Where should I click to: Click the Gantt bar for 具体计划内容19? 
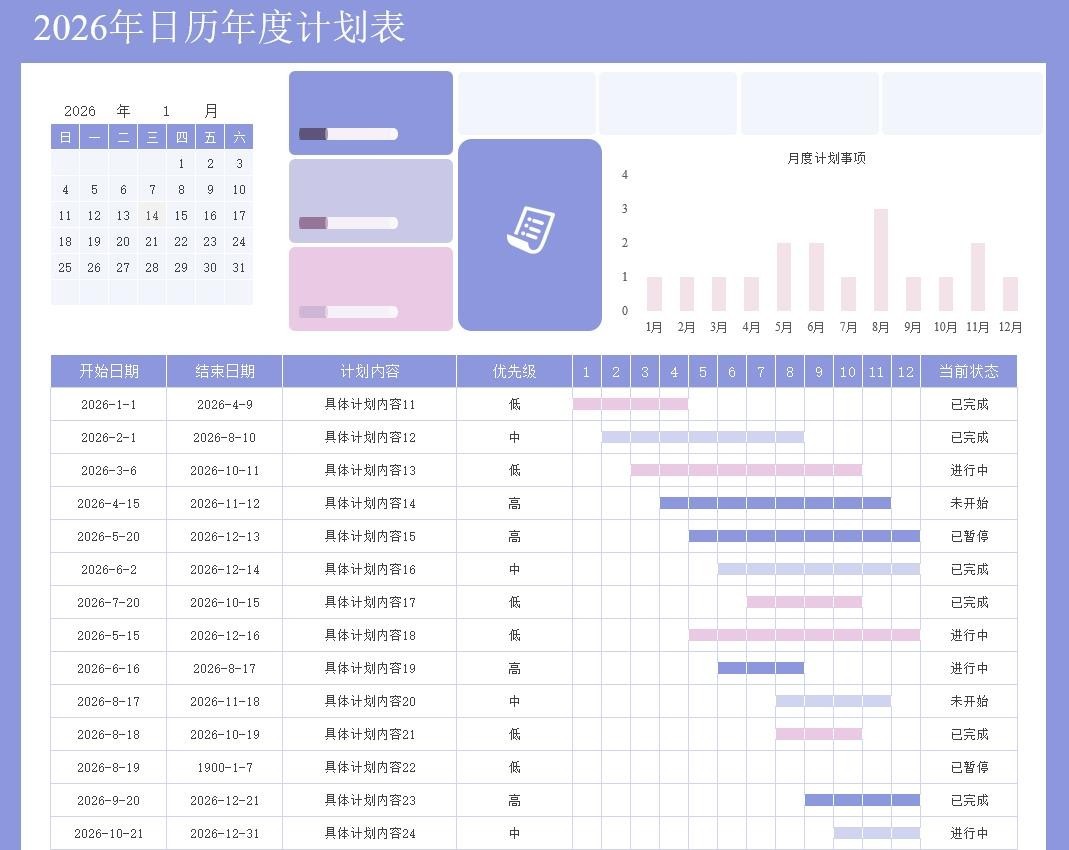761,668
